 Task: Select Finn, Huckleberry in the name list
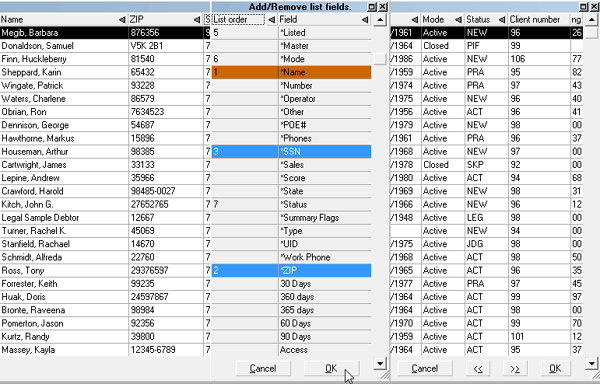(x=64, y=59)
